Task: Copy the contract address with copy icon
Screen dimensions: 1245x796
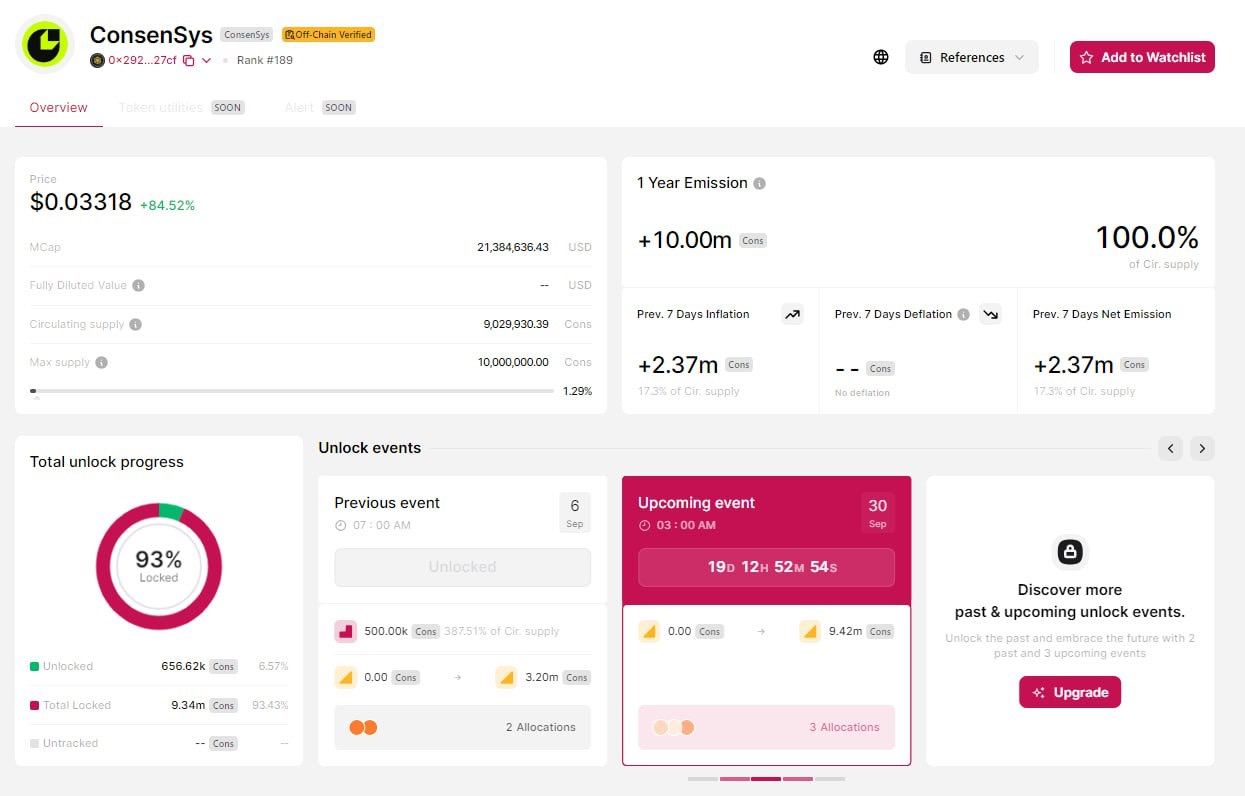Action: pyautogui.click(x=188, y=60)
